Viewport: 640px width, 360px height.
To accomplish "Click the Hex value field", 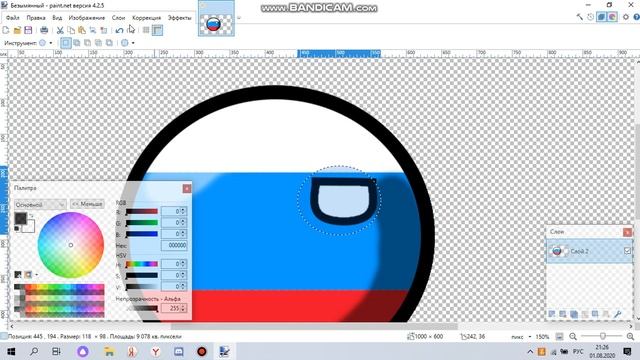I will [x=174, y=245].
